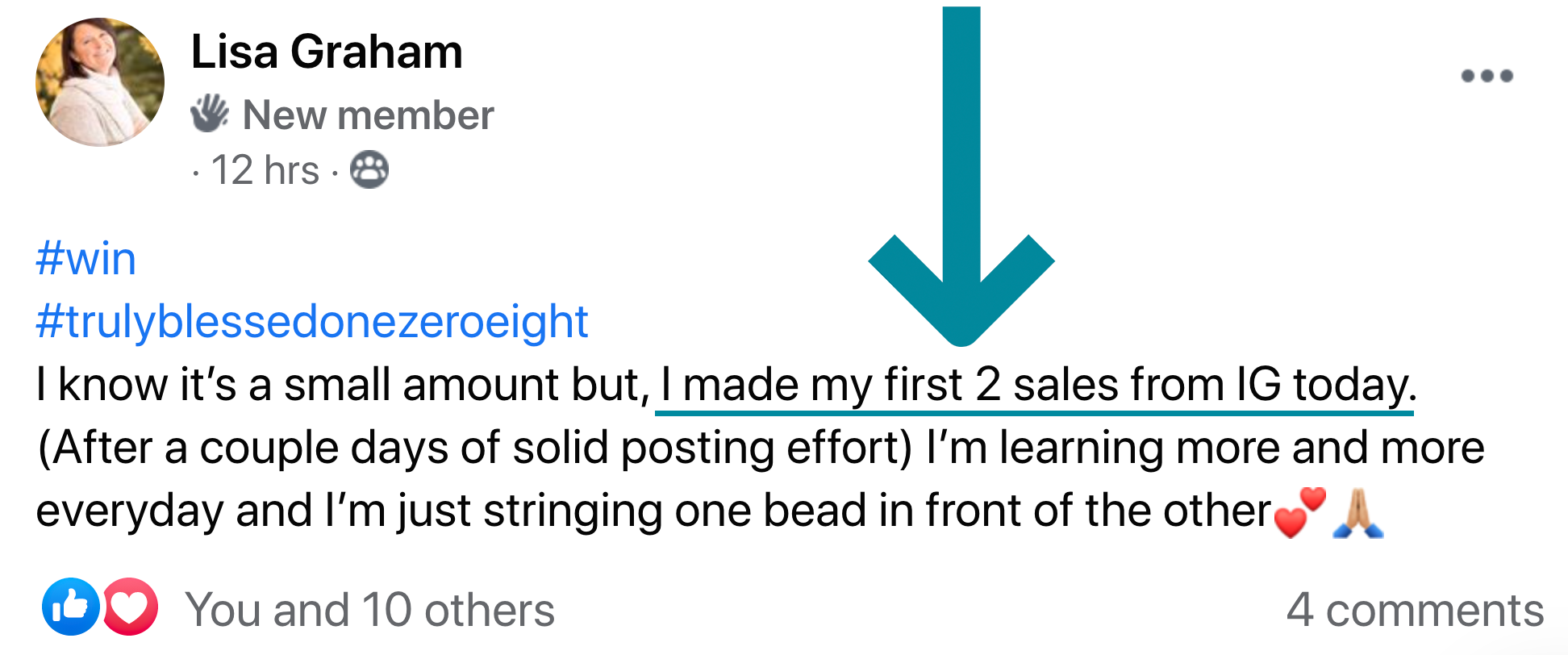The height and width of the screenshot is (655, 1568).
Task: Click the blue Like reaction icon
Action: [70, 607]
